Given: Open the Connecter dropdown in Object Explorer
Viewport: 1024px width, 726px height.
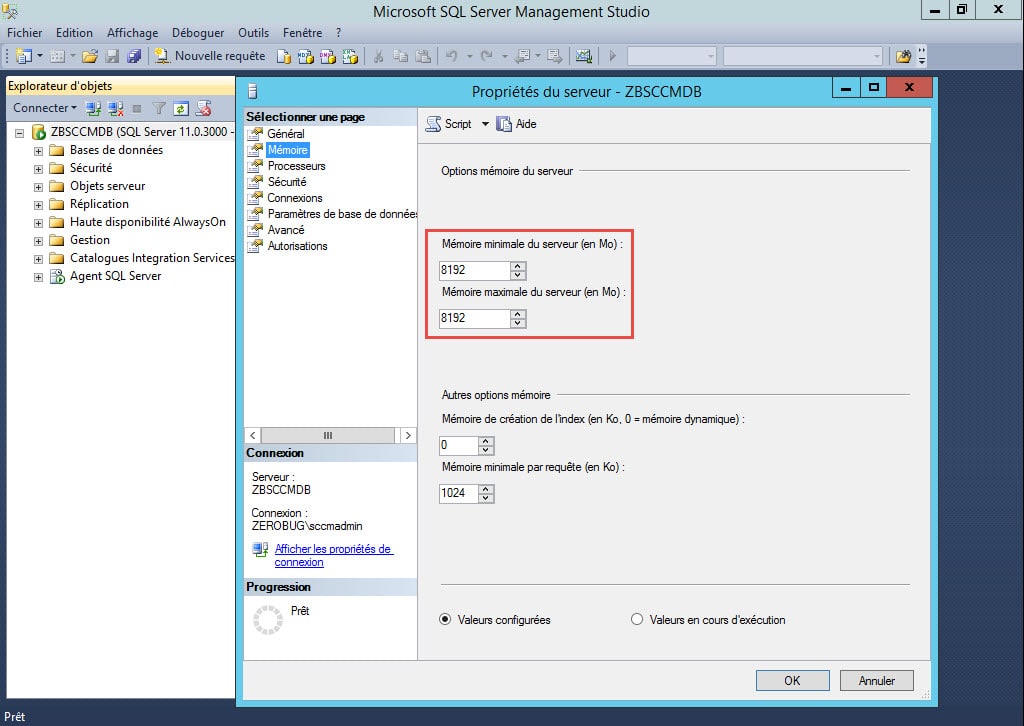Looking at the screenshot, I should pyautogui.click(x=44, y=108).
